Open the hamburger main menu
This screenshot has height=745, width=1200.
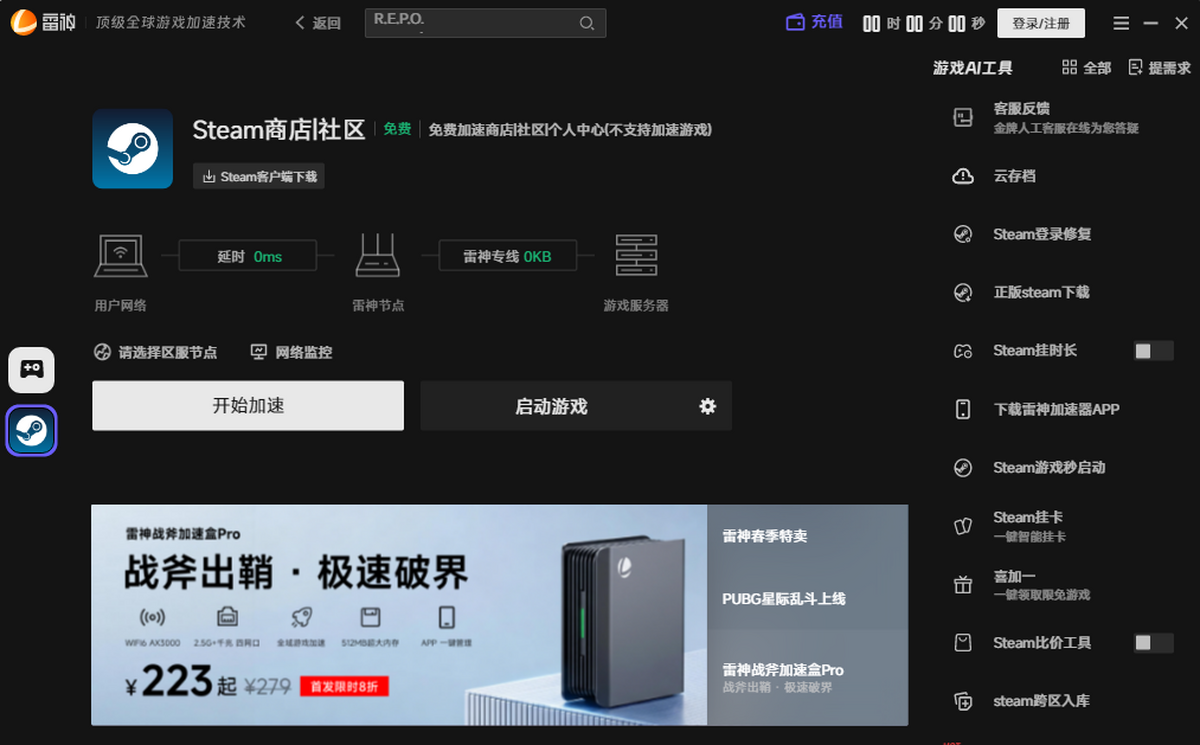pyautogui.click(x=1121, y=23)
